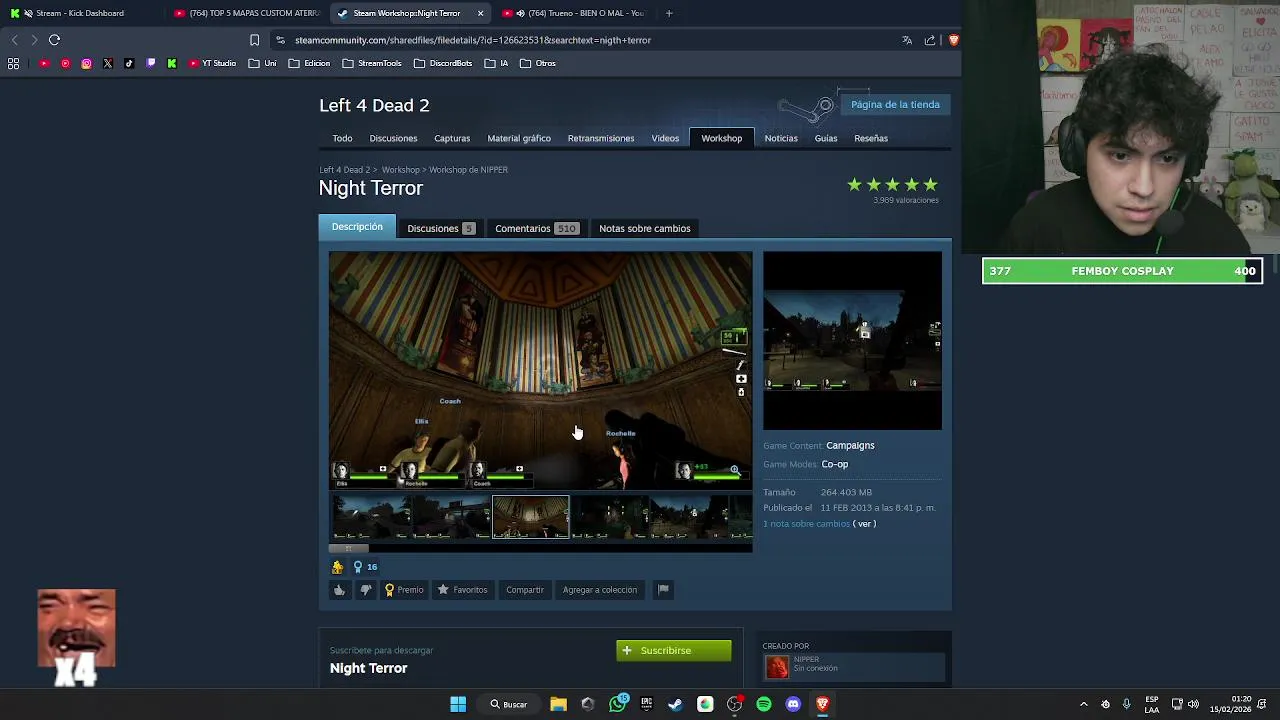Open the X (Twitter) bookmark icon
Screen dimensions: 1280x720
108,63
